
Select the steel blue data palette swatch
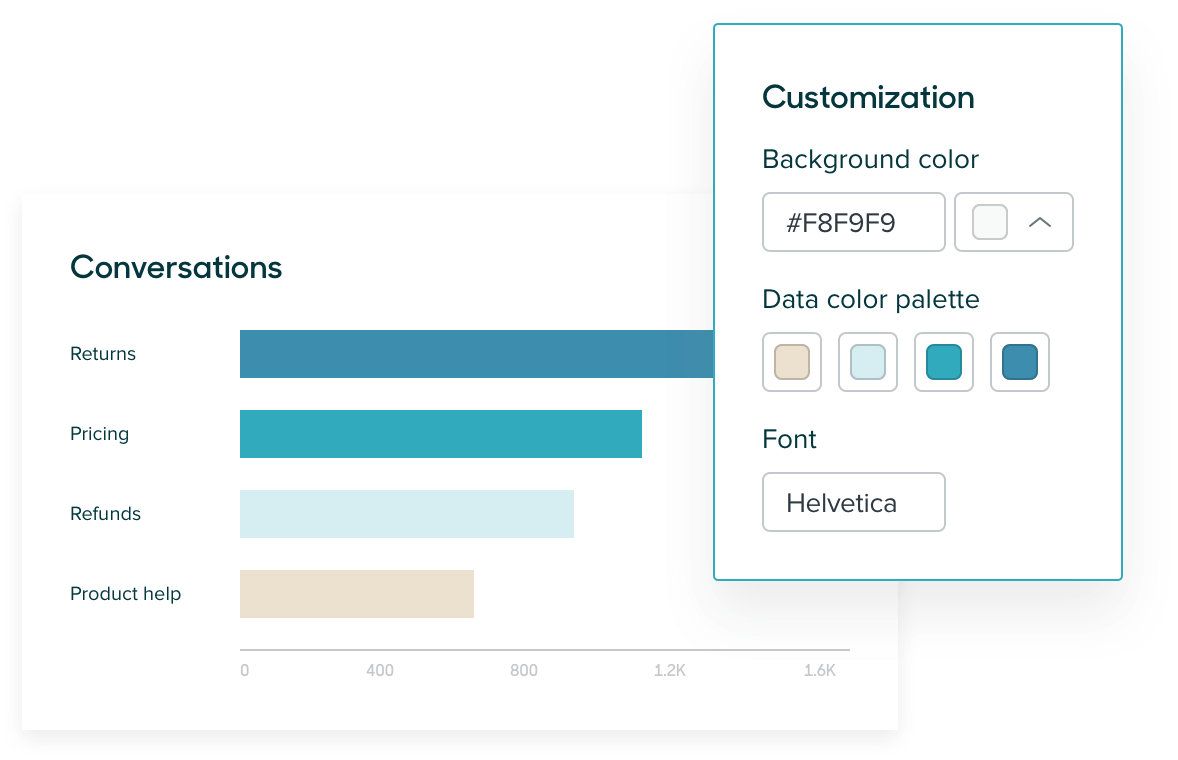pyautogui.click(x=1019, y=362)
